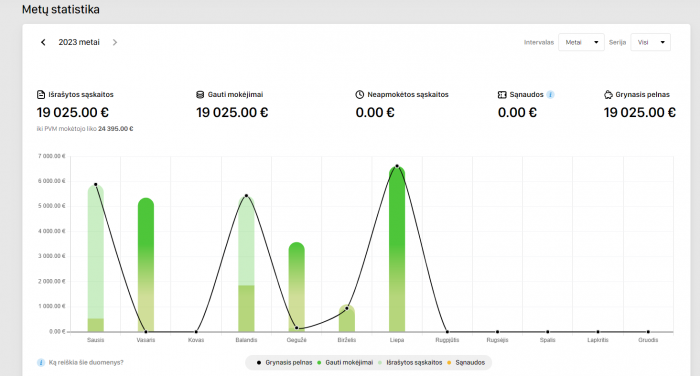
Task: Click the Spalis month axis label
Action: pyautogui.click(x=548, y=340)
